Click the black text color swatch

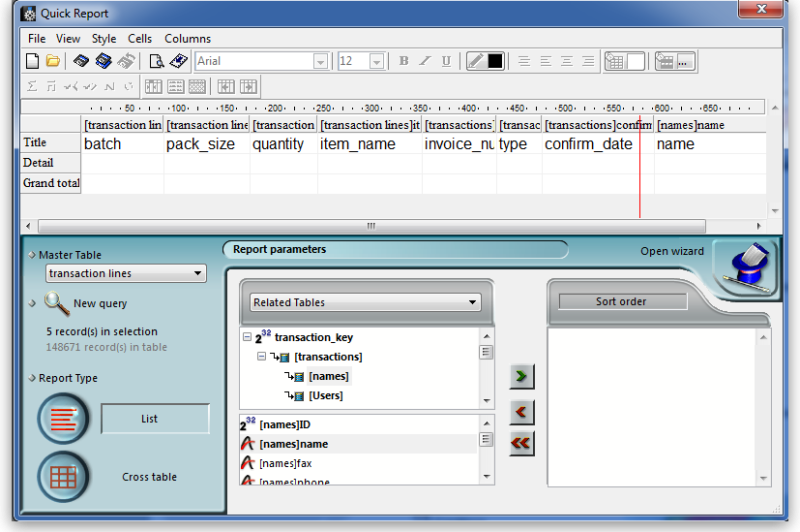(x=495, y=61)
